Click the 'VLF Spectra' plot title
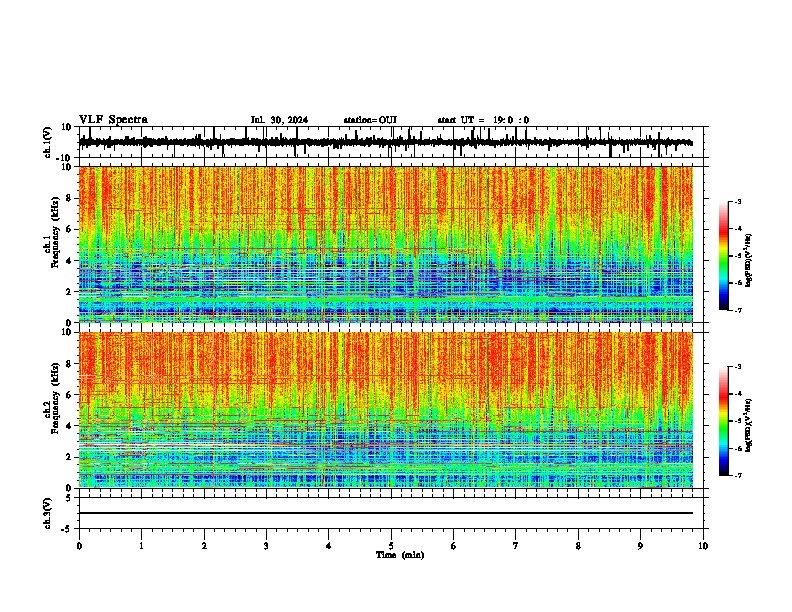This screenshot has width=792, height=612. click(113, 120)
